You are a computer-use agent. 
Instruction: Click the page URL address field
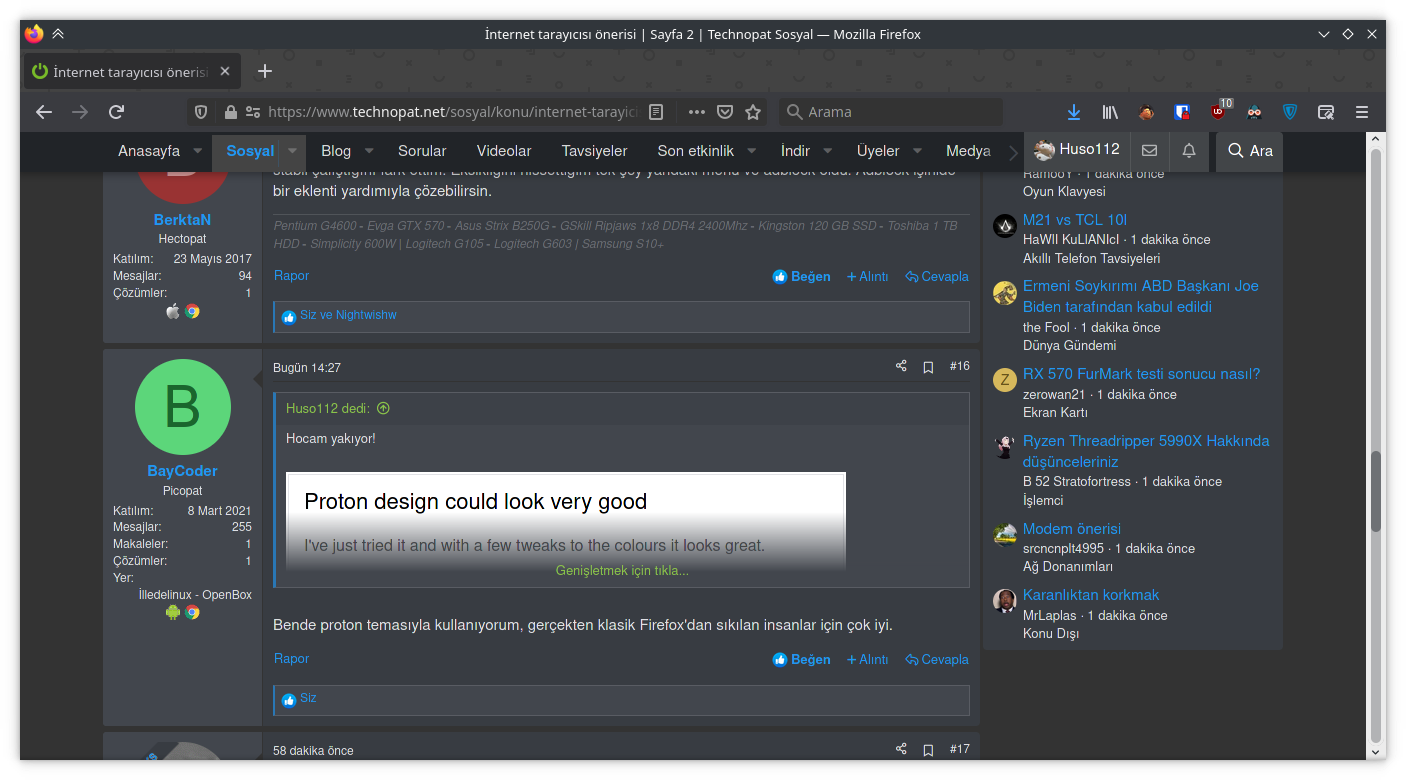coord(453,112)
